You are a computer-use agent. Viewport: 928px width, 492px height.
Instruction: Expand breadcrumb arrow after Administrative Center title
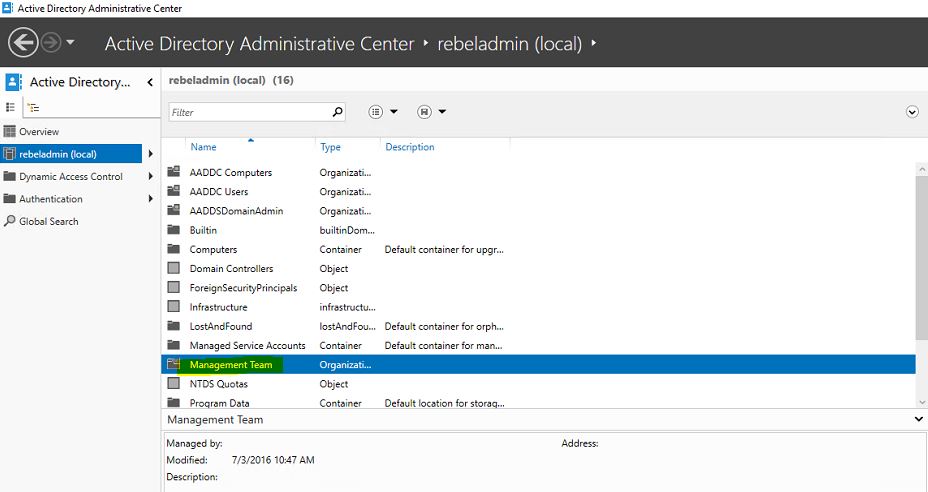pyautogui.click(x=426, y=43)
